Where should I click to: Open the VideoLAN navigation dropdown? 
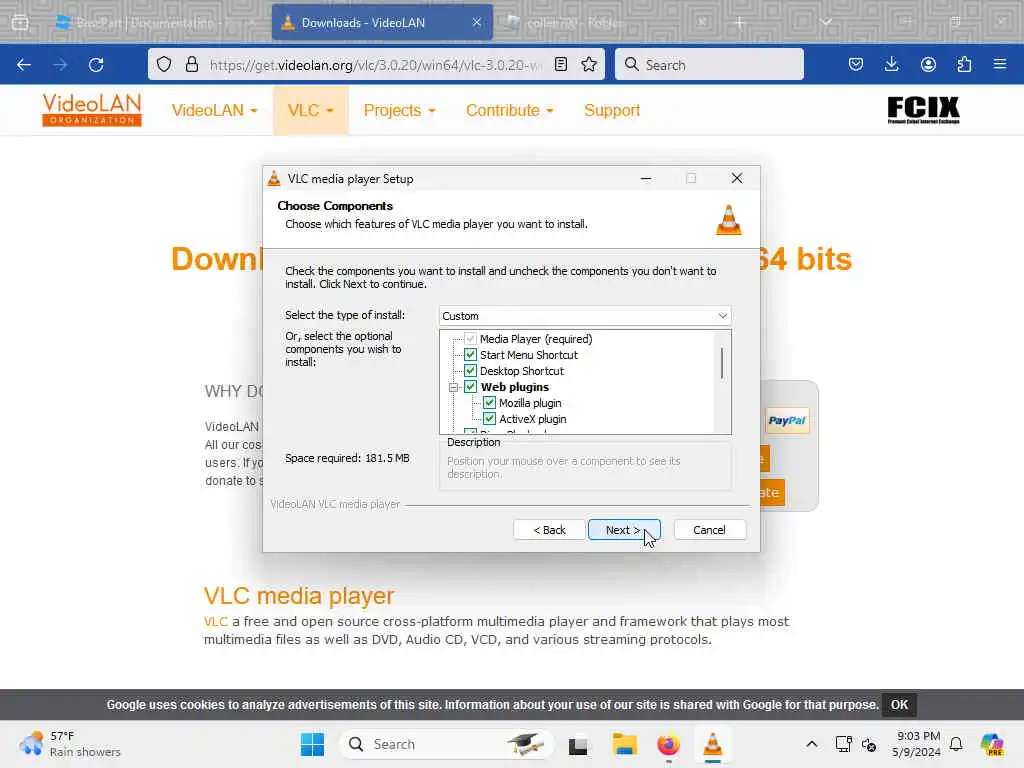[x=214, y=110]
